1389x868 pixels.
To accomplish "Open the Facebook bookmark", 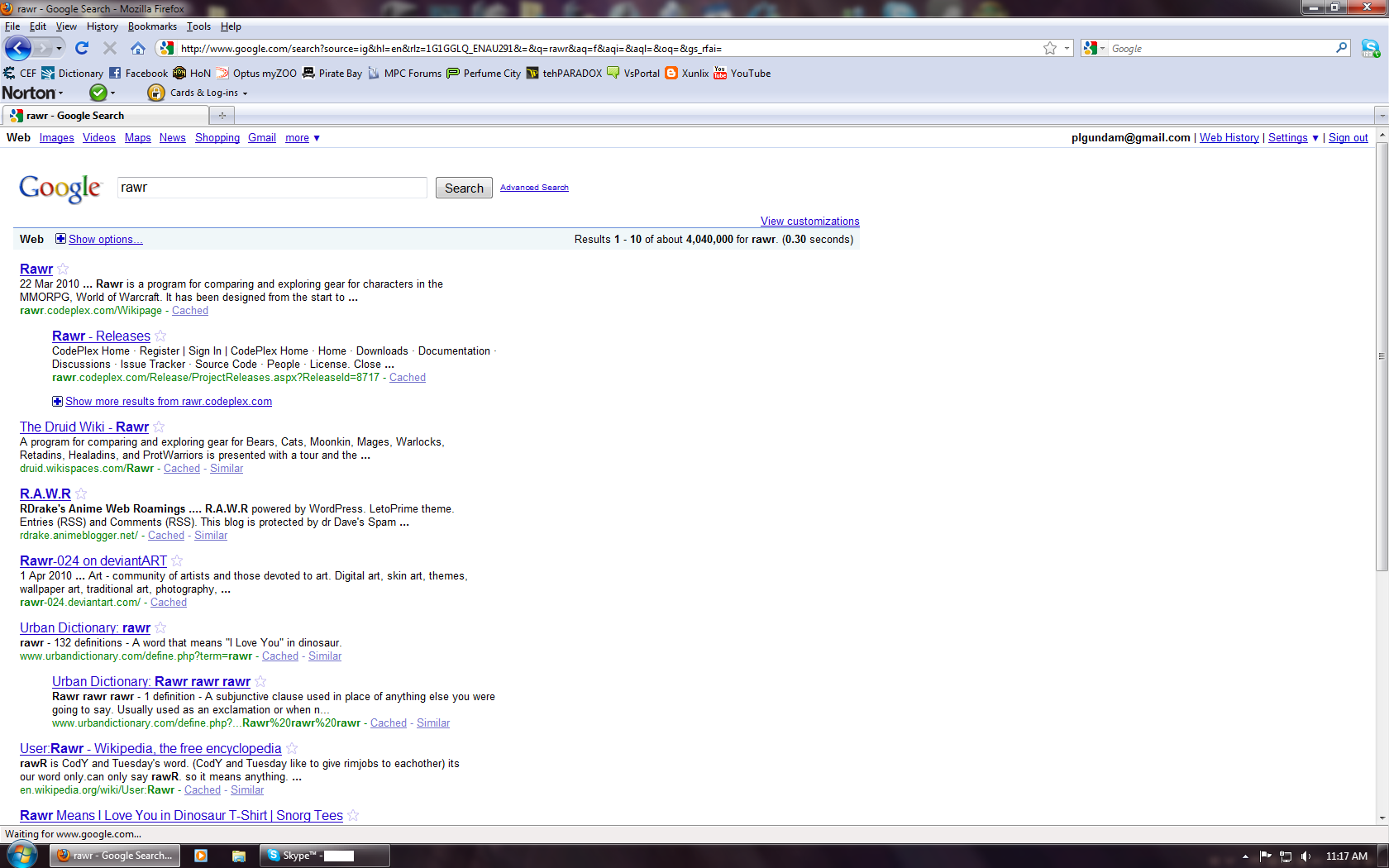I will pyautogui.click(x=138, y=73).
